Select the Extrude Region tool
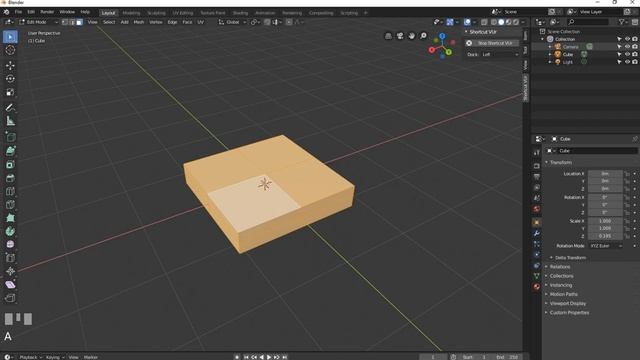Screen dimensions: 640x360 pos(10,151)
